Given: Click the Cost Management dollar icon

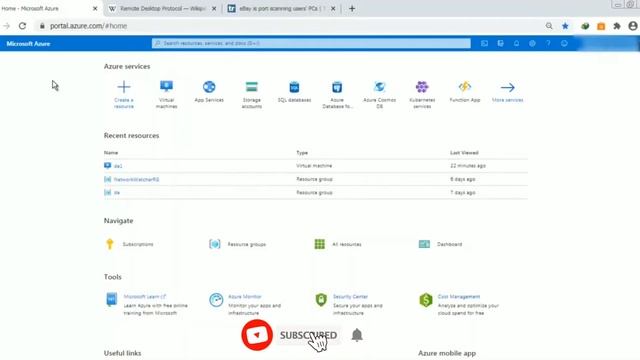Looking at the screenshot, I should coord(426,300).
